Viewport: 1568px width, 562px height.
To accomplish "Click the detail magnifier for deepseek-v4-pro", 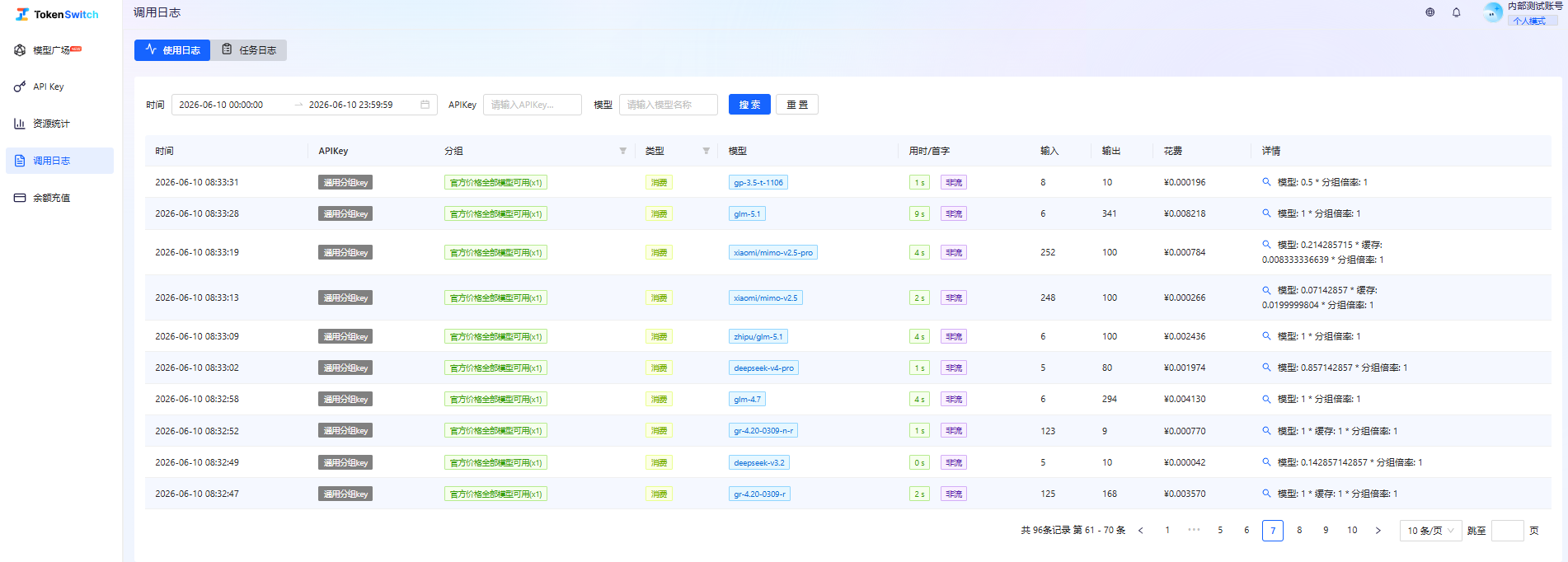I will tap(1266, 368).
